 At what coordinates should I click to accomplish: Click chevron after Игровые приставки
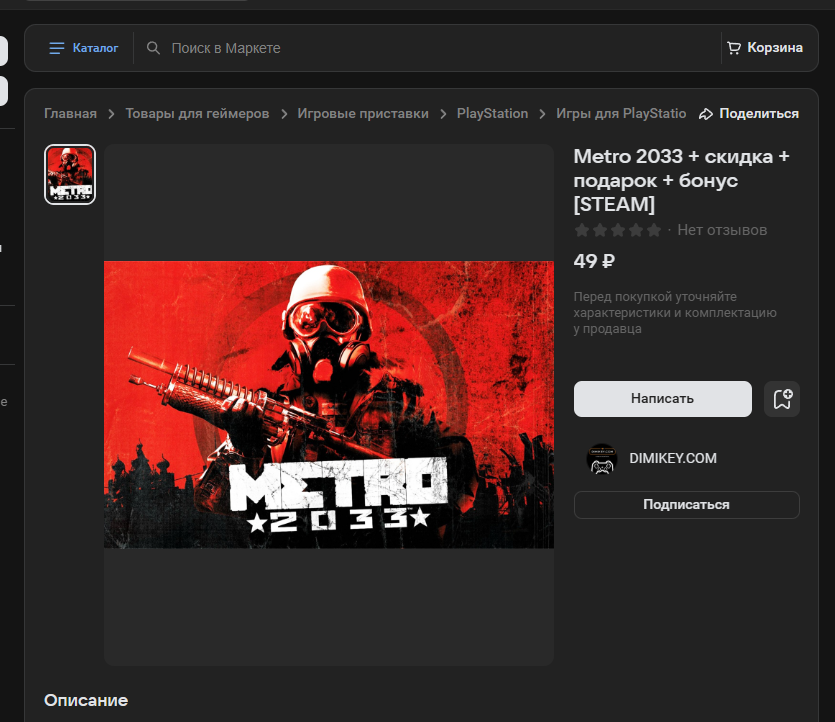443,114
